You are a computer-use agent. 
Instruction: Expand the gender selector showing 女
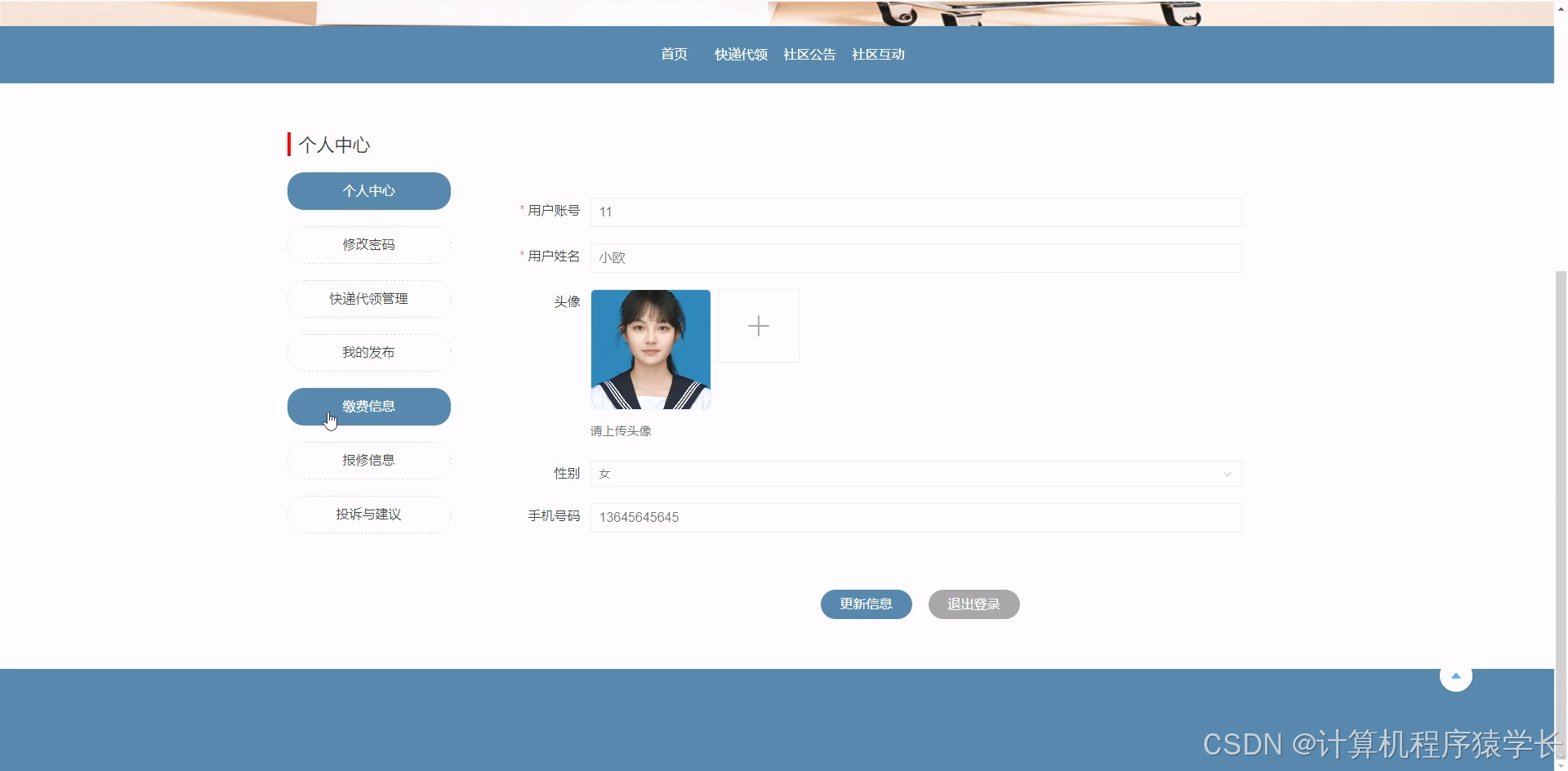pyautogui.click(x=915, y=474)
